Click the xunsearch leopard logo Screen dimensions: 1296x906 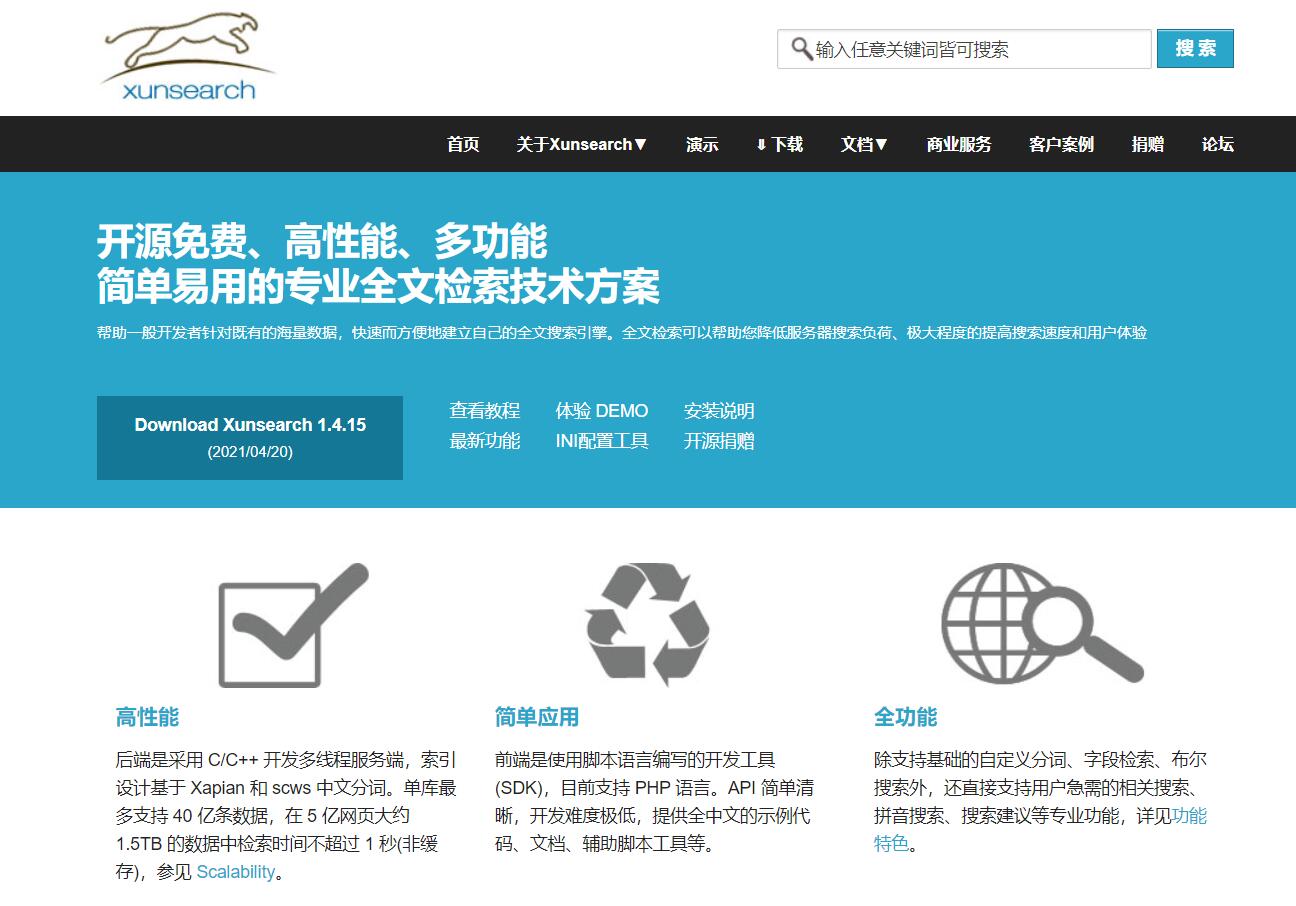point(187,56)
